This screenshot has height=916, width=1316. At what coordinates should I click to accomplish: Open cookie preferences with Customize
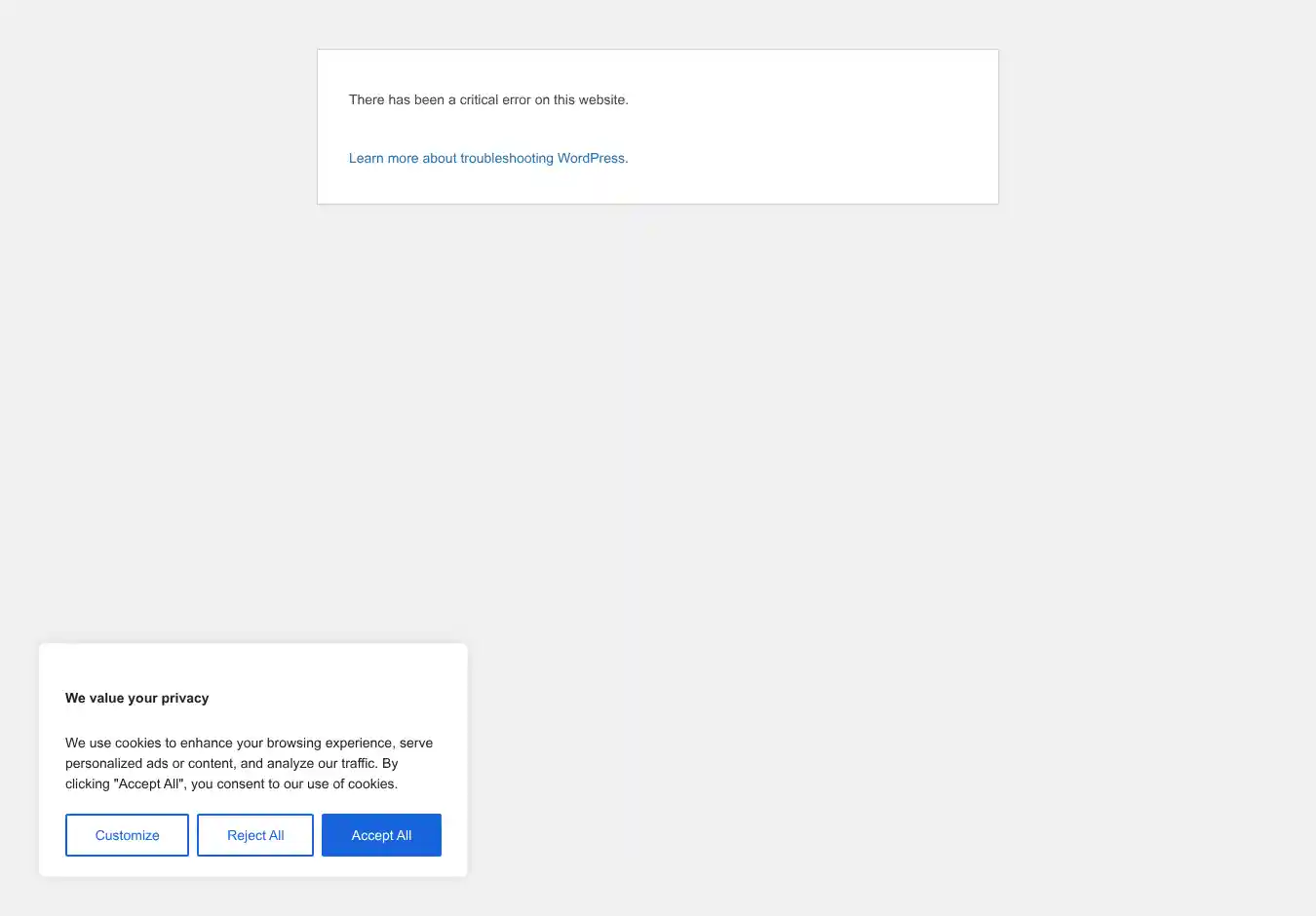(127, 835)
